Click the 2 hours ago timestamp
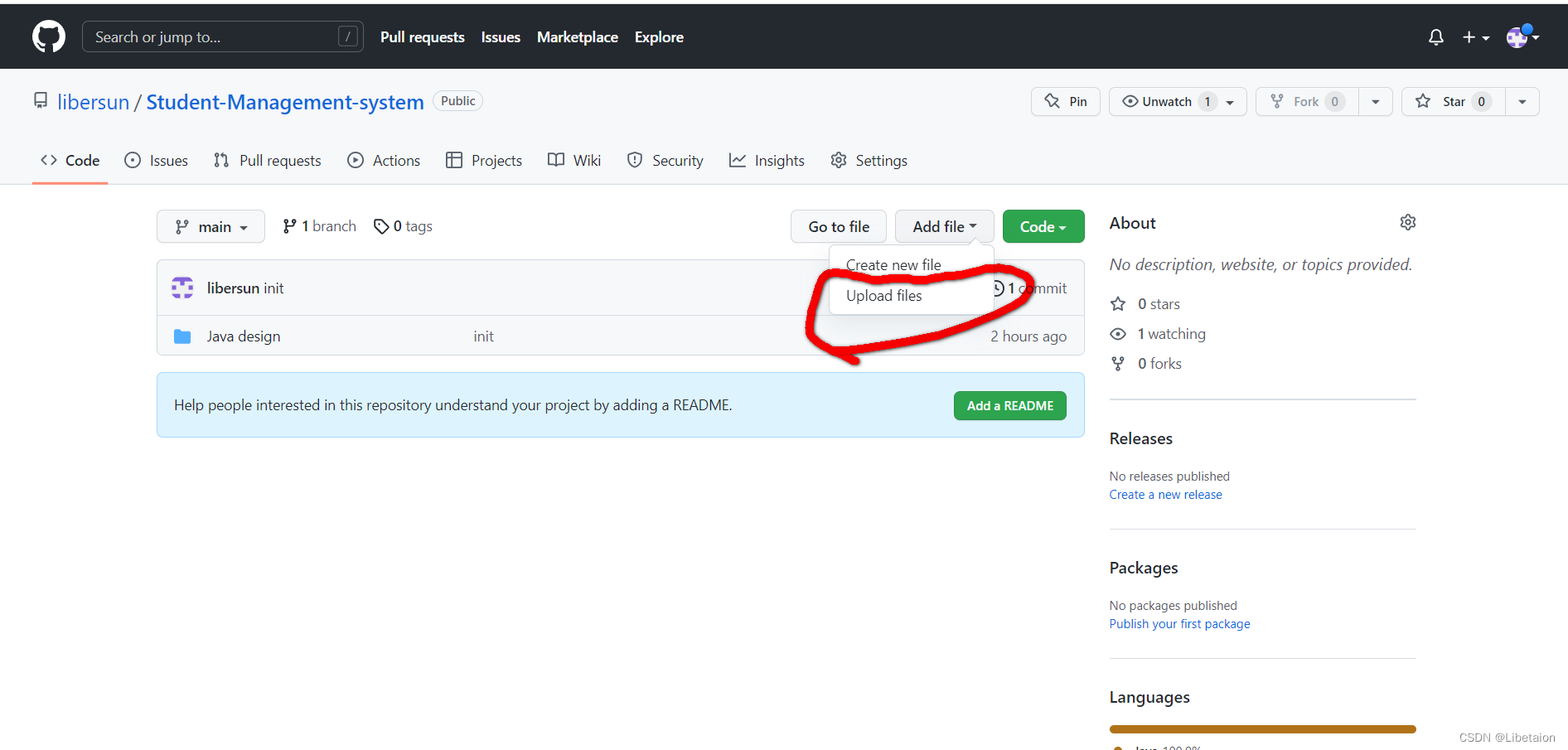1568x750 pixels. point(1028,336)
